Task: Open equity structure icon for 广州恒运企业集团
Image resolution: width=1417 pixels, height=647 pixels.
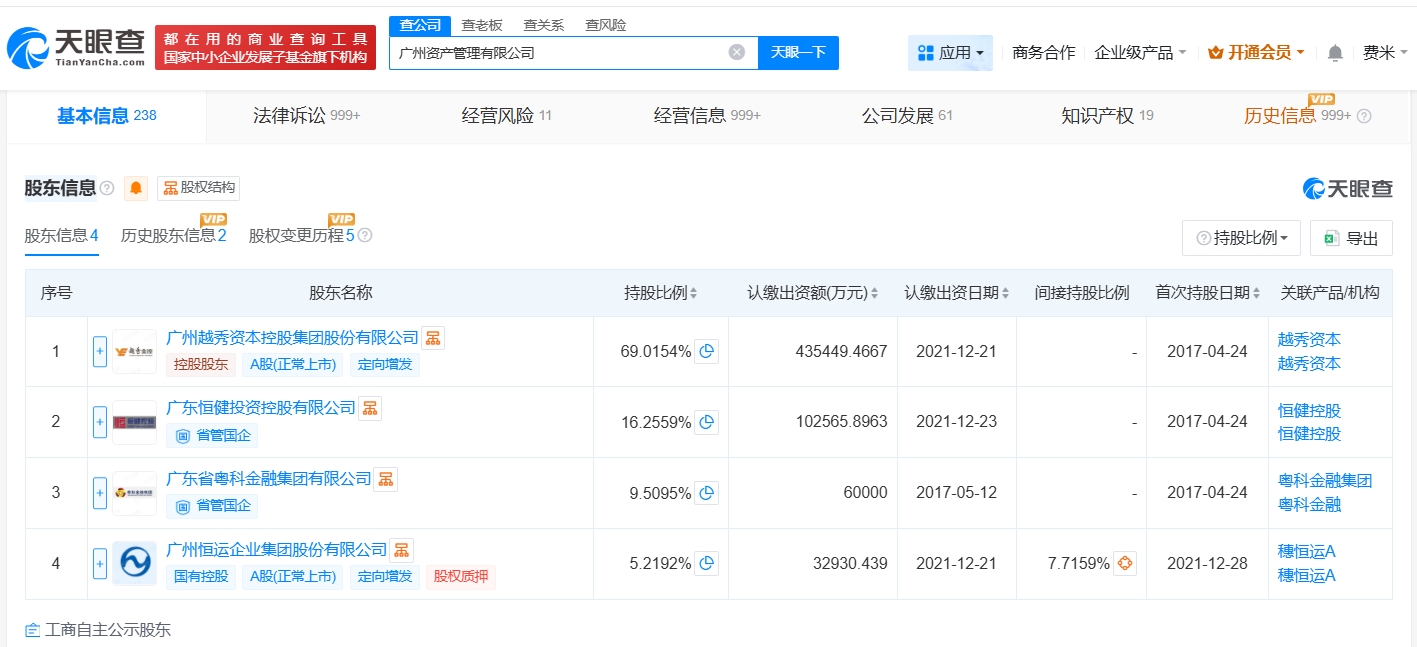Action: coord(401,550)
